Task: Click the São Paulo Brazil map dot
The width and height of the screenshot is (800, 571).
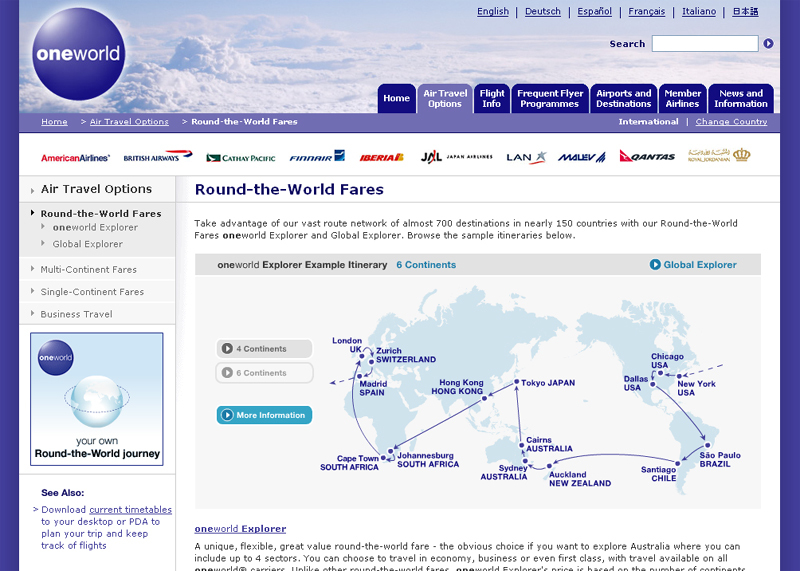Action: (708, 445)
